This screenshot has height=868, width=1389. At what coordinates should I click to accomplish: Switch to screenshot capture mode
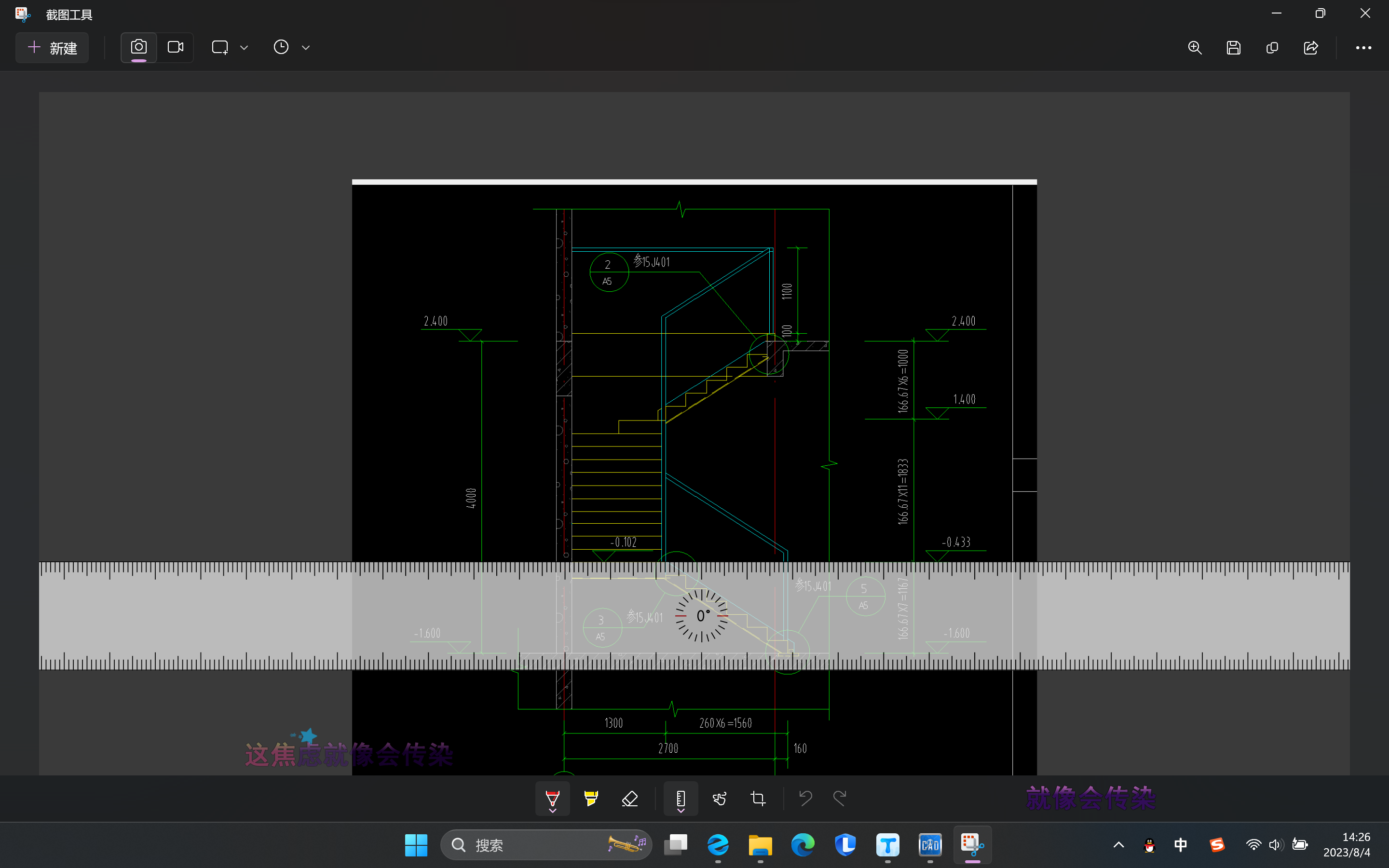[x=139, y=48]
